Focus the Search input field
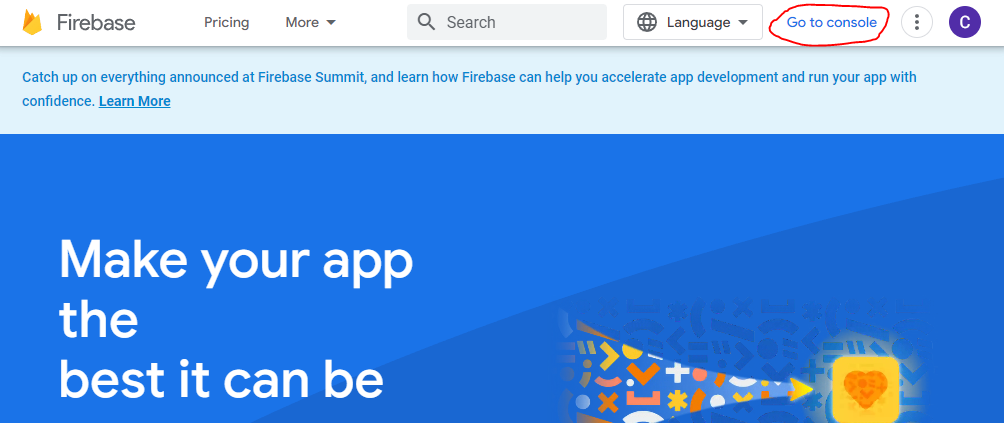Viewport: 1004px width, 423px height. (x=507, y=22)
